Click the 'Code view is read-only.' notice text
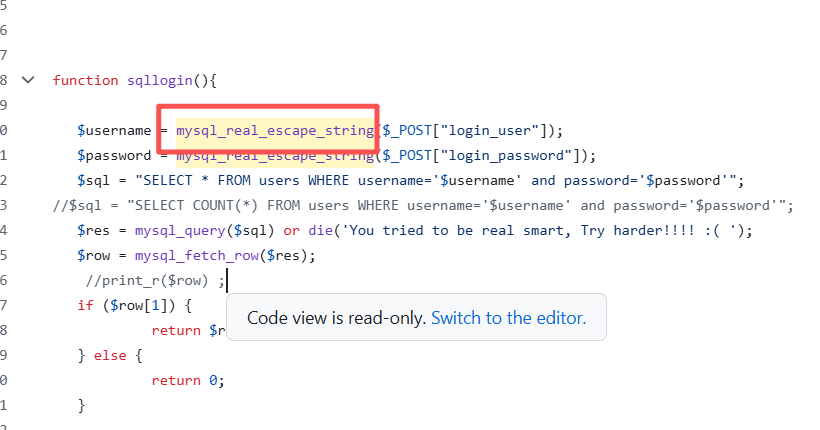Screen dimensions: 820x430 point(336,318)
